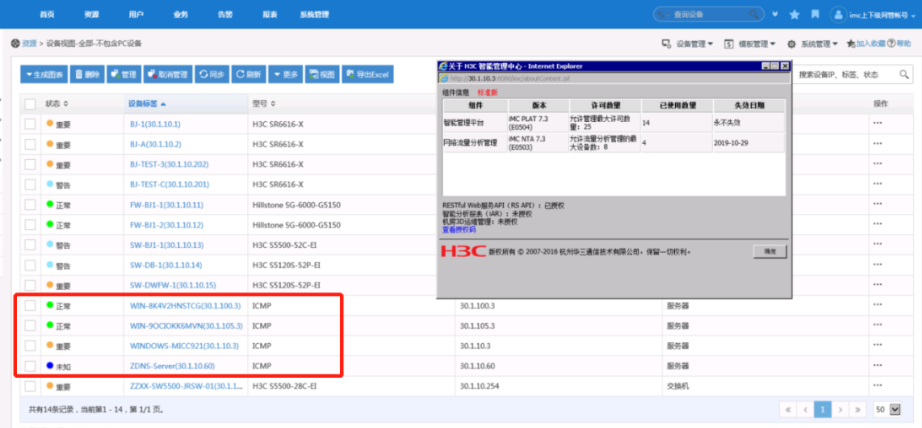Open the 资源 top menu
The height and width of the screenshot is (428, 922).
pyautogui.click(x=91, y=14)
